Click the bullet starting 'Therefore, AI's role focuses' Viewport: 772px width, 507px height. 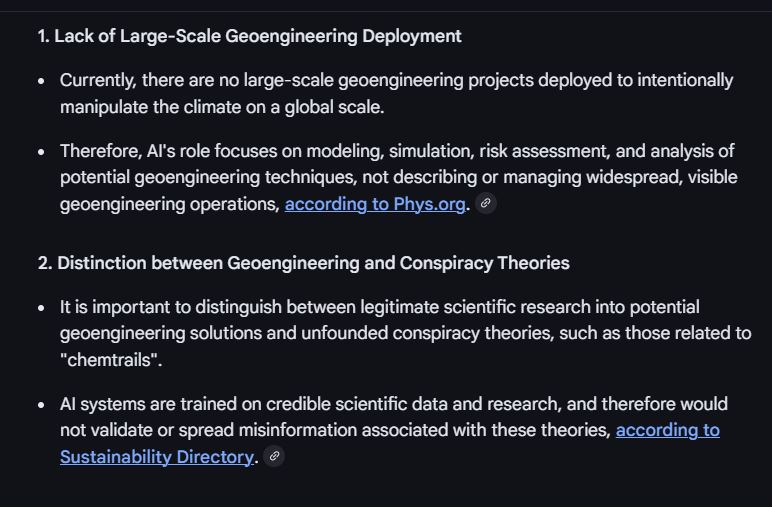(x=399, y=177)
